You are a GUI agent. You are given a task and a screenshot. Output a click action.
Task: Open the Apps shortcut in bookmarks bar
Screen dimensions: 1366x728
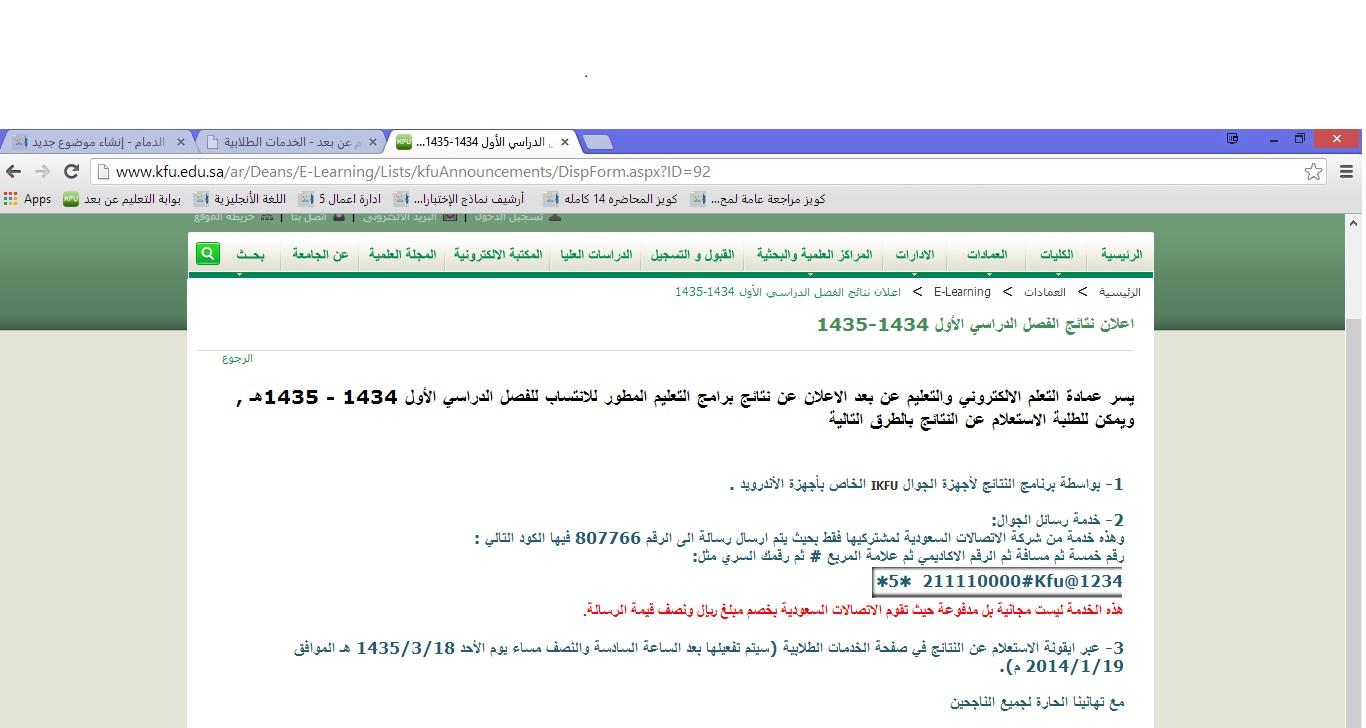[28, 199]
